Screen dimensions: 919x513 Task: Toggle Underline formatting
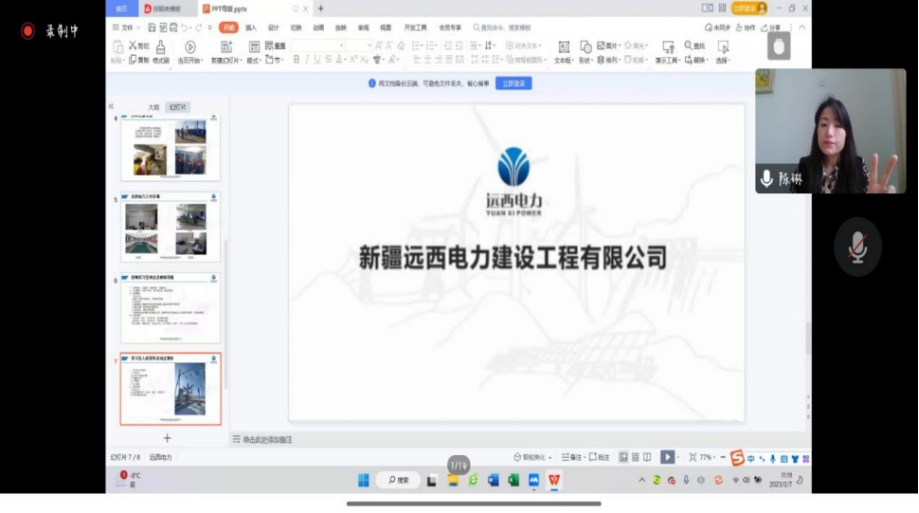point(317,59)
